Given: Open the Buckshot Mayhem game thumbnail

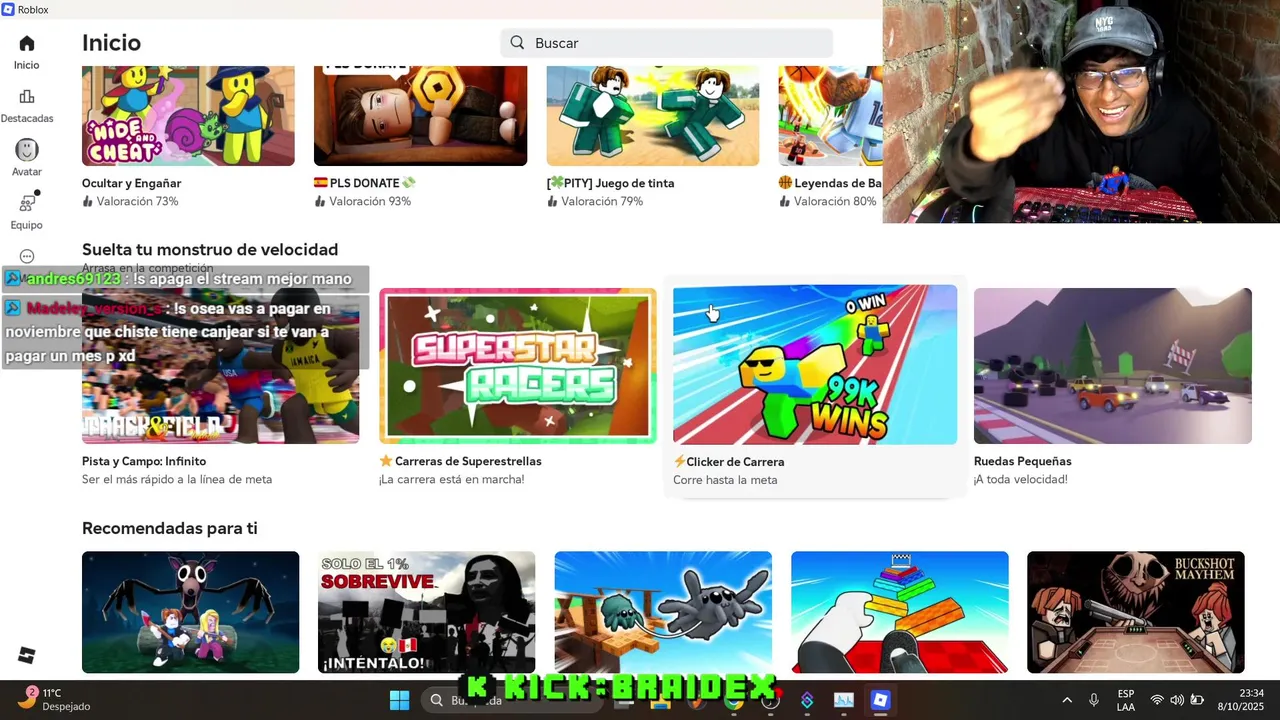Looking at the screenshot, I should click(x=1136, y=612).
